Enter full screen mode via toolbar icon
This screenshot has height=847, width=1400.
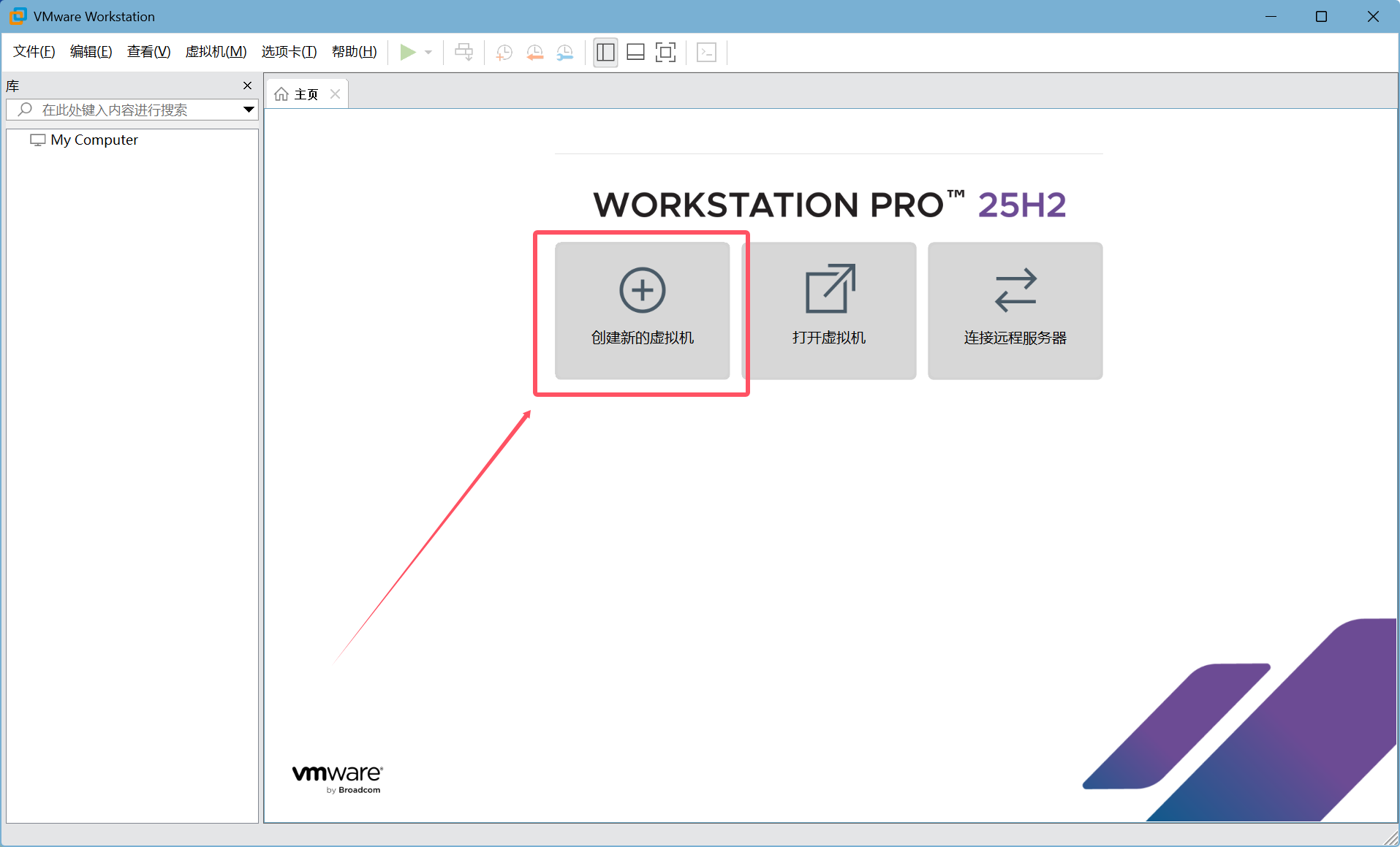click(x=665, y=52)
